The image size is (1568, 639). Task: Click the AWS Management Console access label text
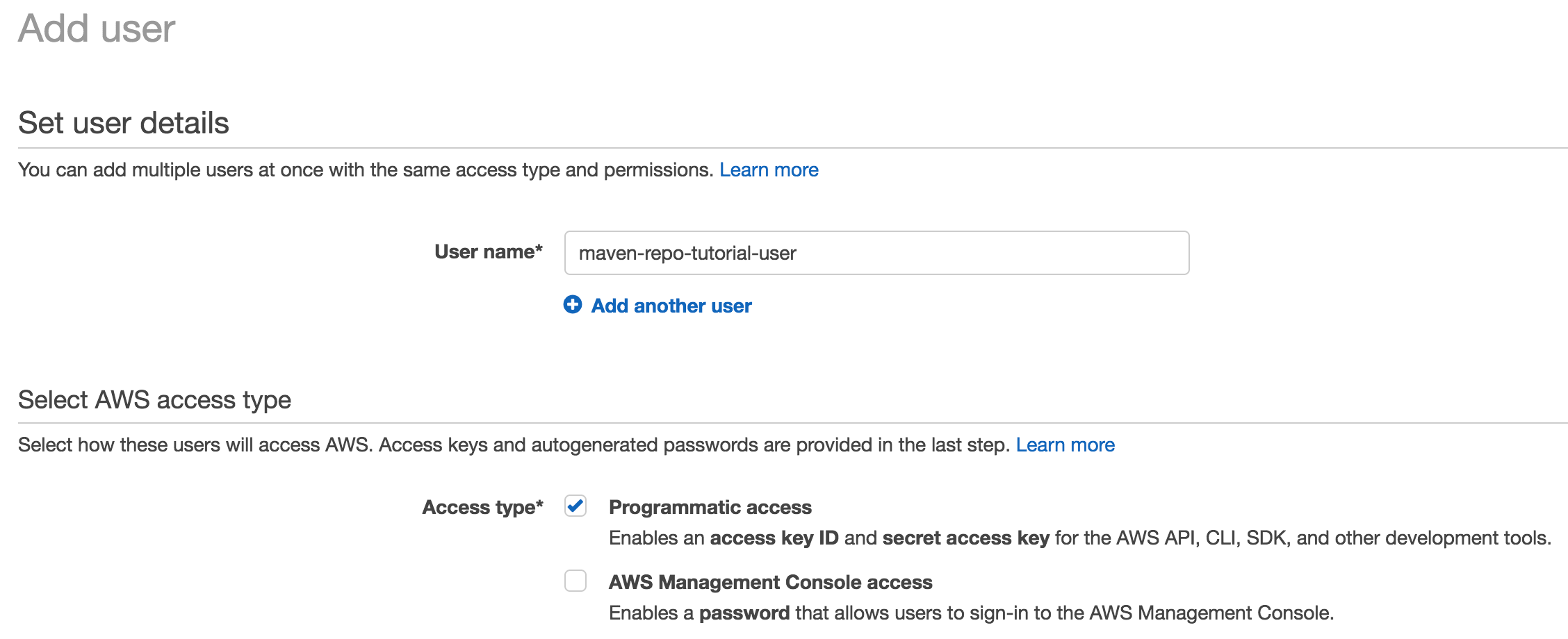pyautogui.click(x=770, y=582)
